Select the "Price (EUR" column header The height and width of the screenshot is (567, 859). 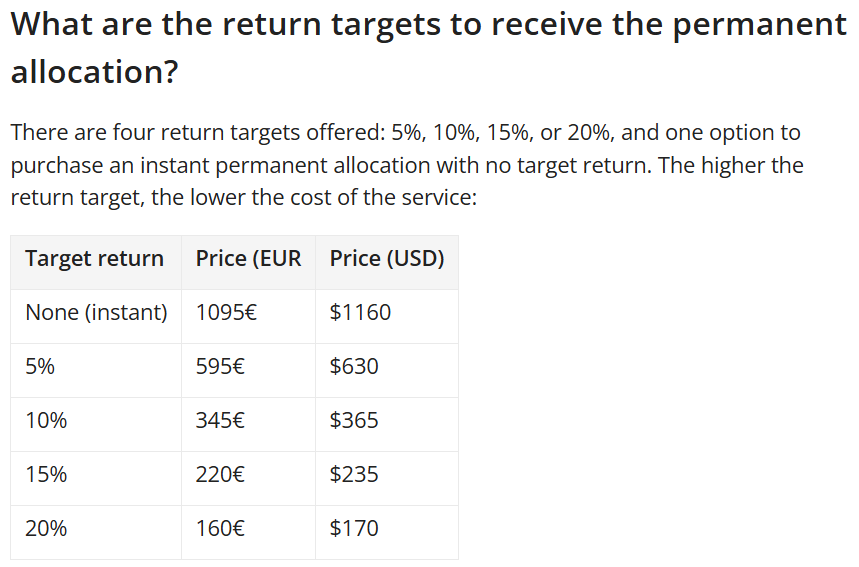(248, 259)
